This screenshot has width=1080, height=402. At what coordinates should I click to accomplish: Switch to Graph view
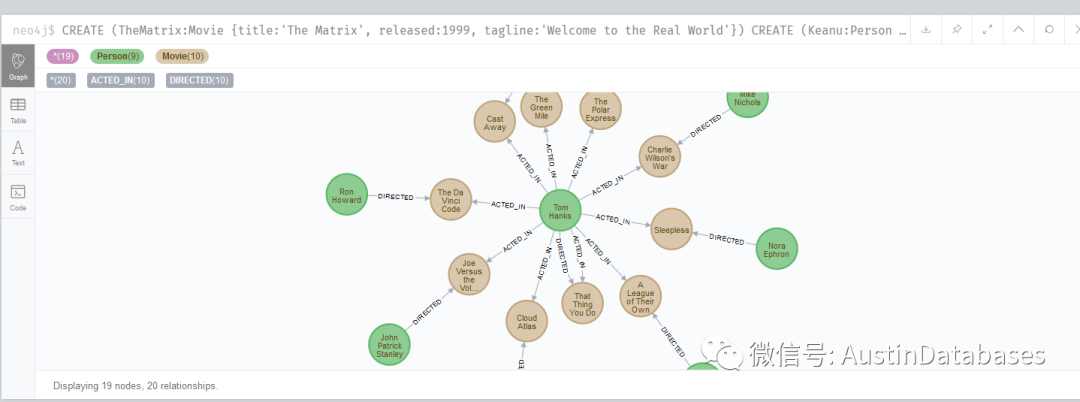tap(18, 65)
